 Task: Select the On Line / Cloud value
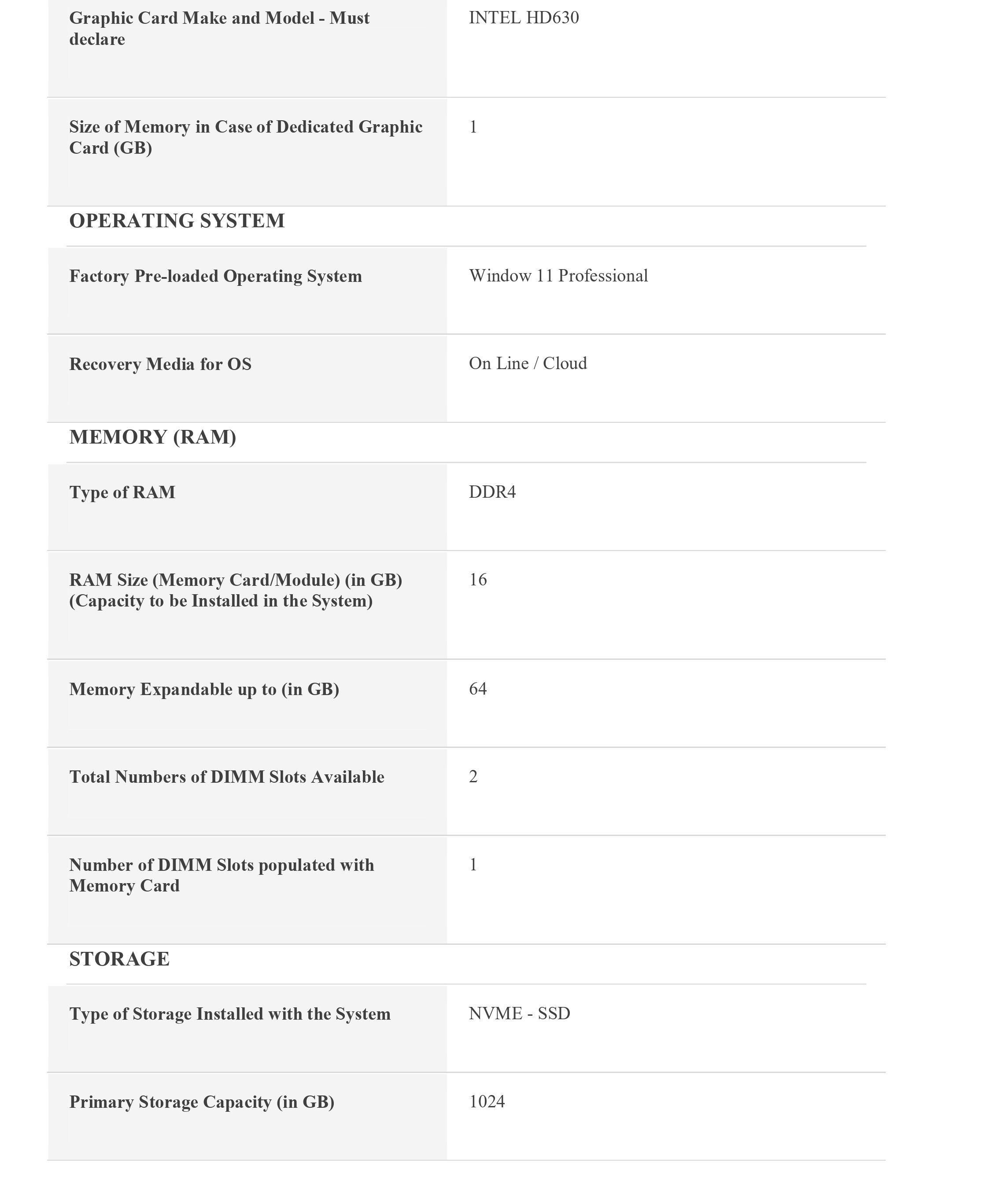pyautogui.click(x=528, y=363)
